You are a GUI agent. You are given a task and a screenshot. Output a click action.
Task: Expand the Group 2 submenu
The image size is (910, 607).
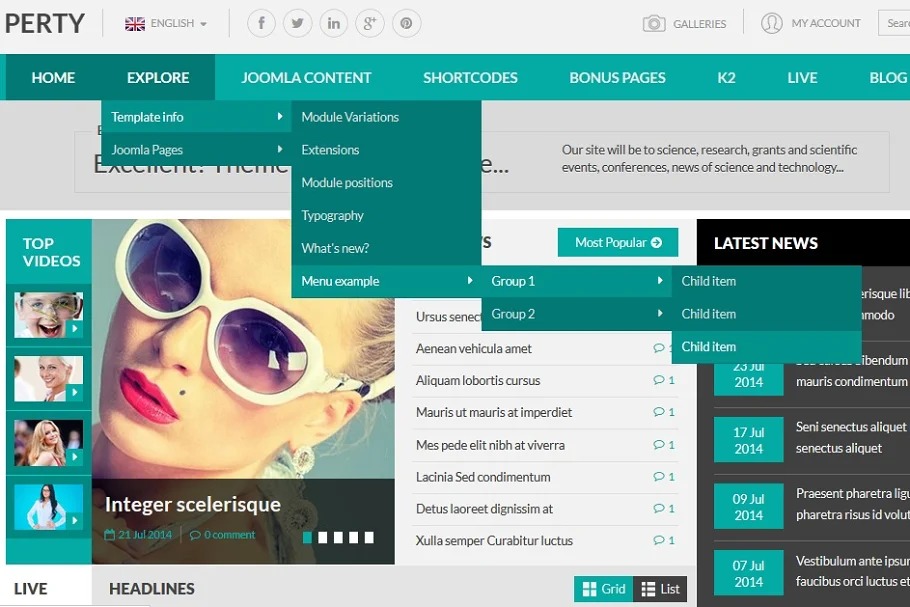point(576,314)
